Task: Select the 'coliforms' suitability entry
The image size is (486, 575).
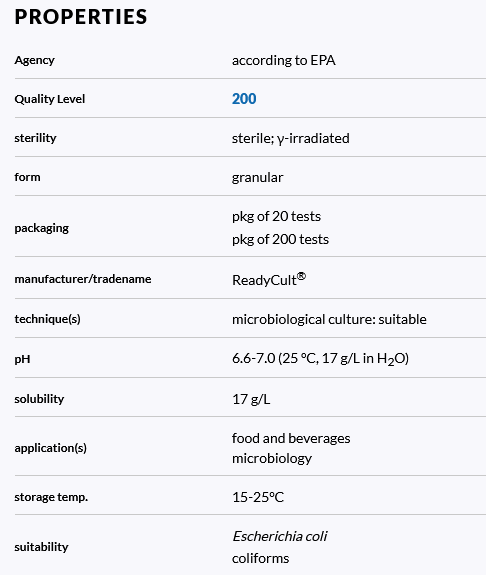Action: pyautogui.click(x=260, y=558)
